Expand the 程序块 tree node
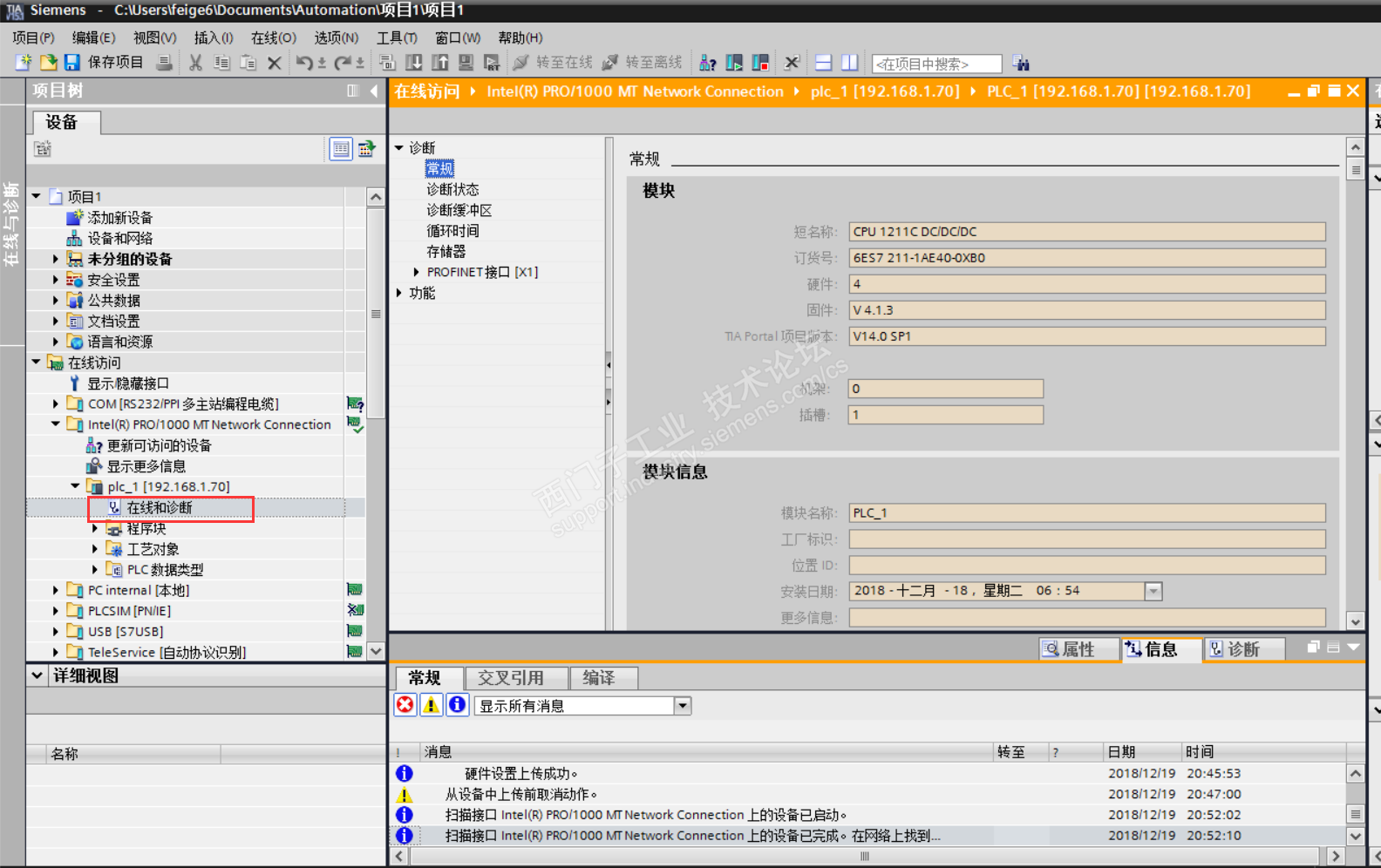The image size is (1381, 868). (x=95, y=528)
